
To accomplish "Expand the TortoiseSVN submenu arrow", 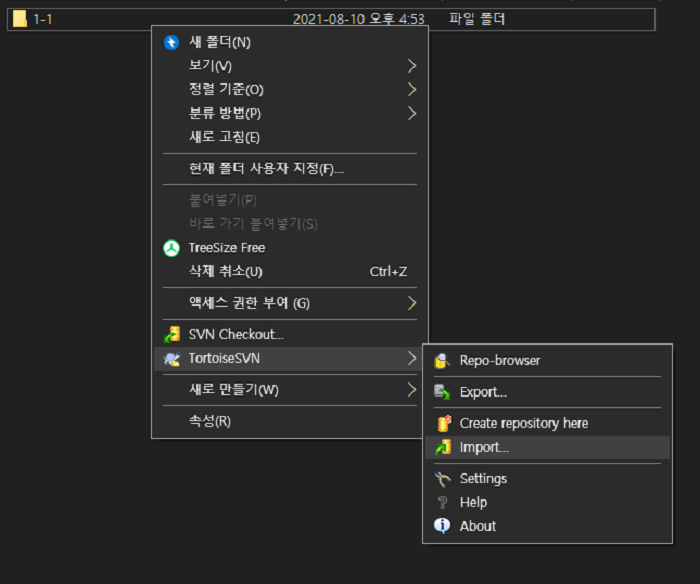I will pyautogui.click(x=412, y=358).
